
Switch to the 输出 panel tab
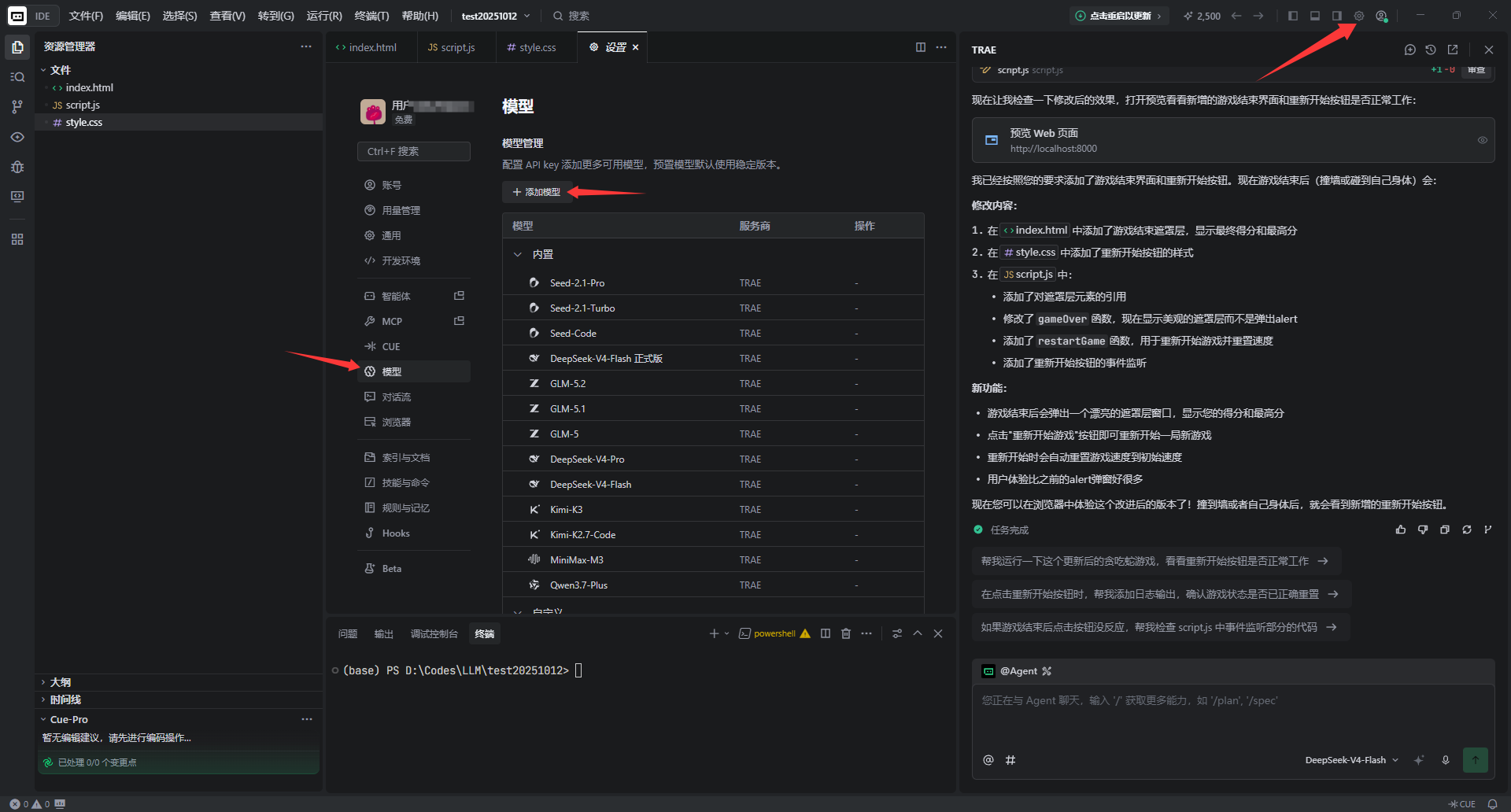click(384, 633)
